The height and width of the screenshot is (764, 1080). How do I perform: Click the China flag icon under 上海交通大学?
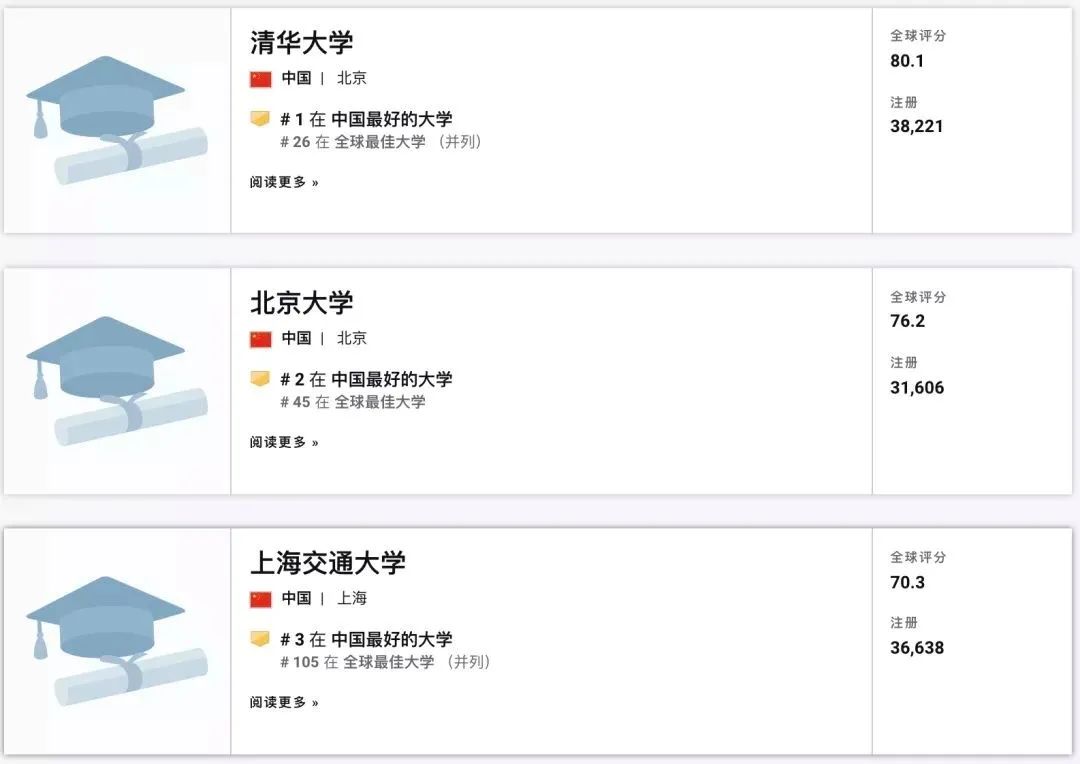tap(260, 599)
